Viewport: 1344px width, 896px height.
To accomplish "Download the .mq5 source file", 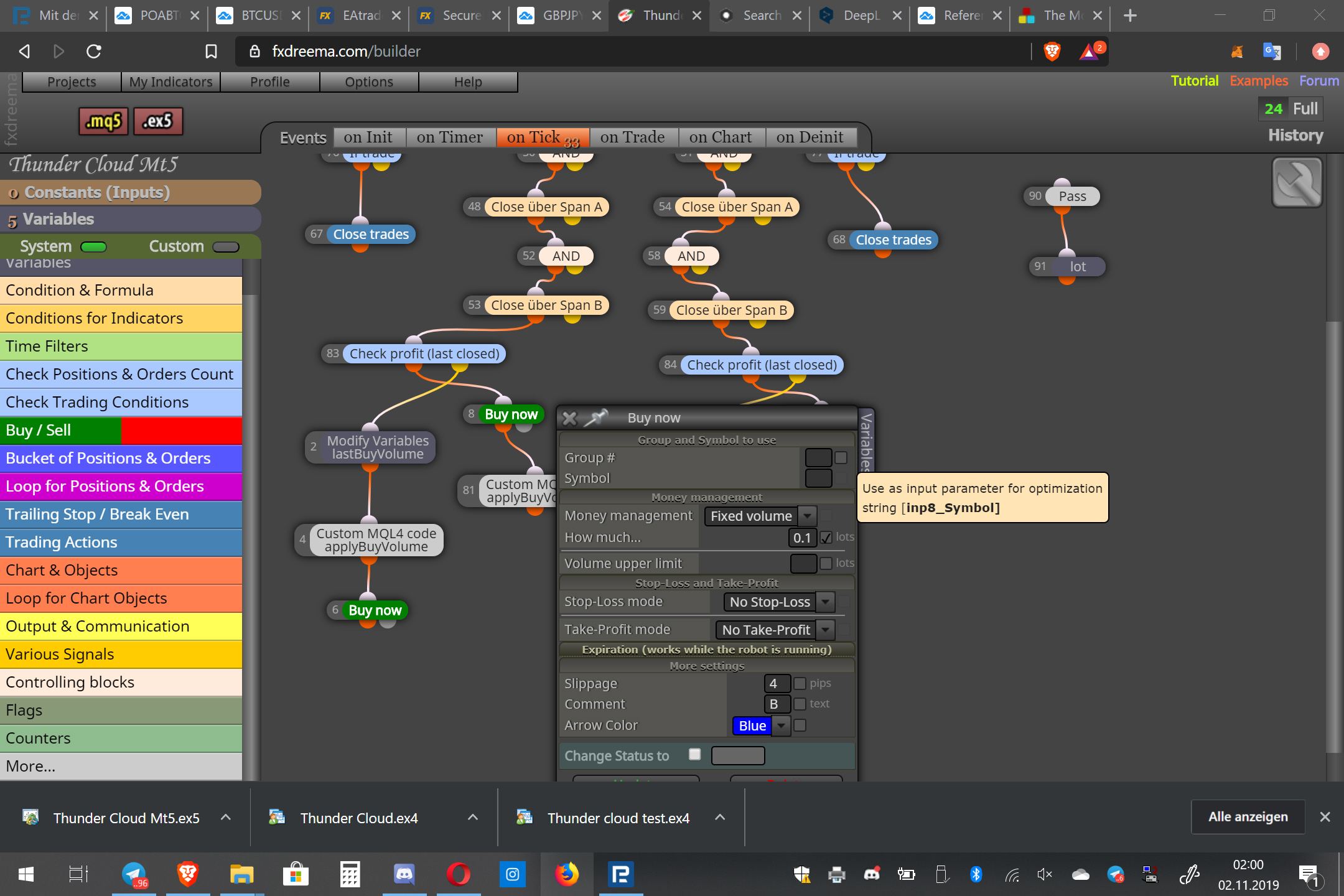I will 103,121.
